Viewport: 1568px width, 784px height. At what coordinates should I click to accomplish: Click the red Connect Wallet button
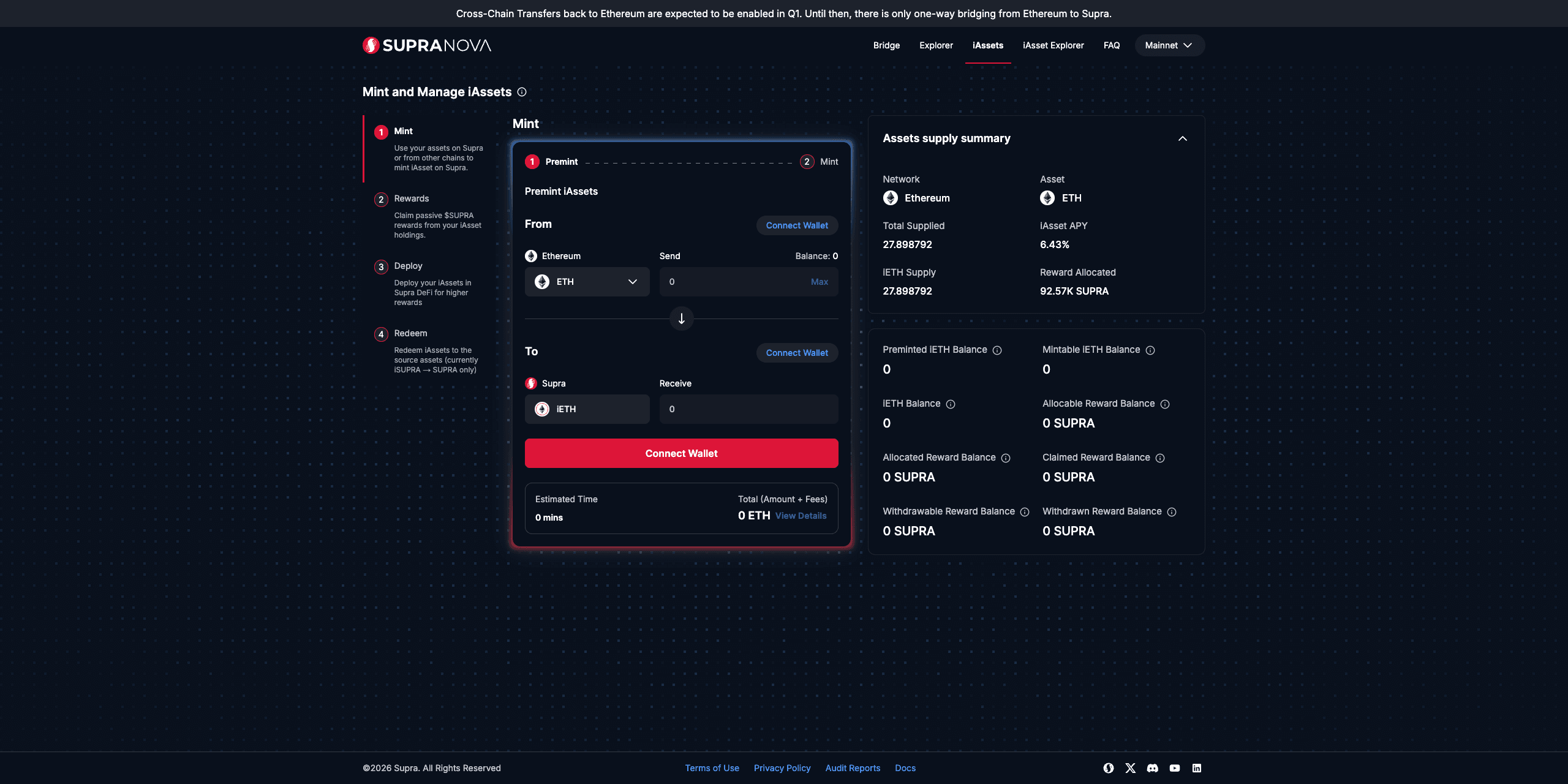point(681,453)
